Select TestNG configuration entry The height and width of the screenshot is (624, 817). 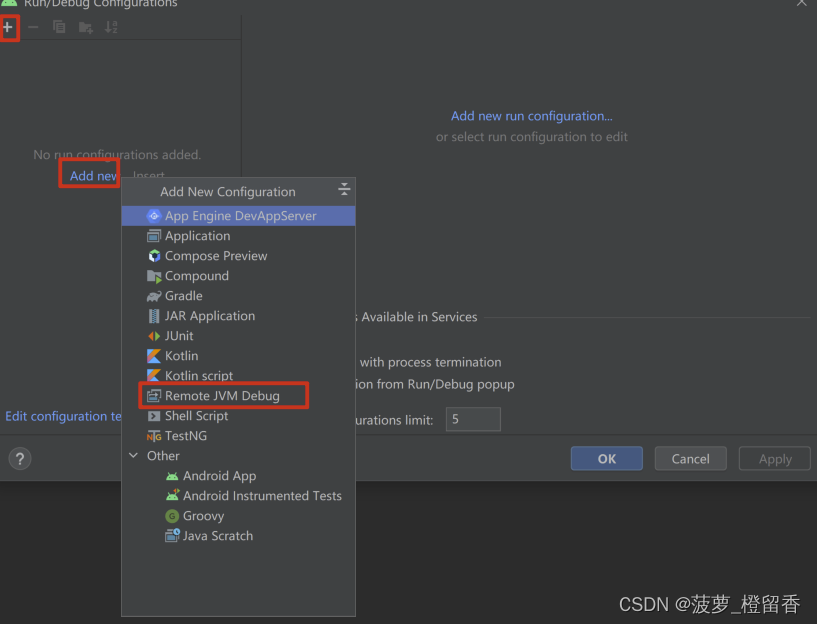click(238, 436)
